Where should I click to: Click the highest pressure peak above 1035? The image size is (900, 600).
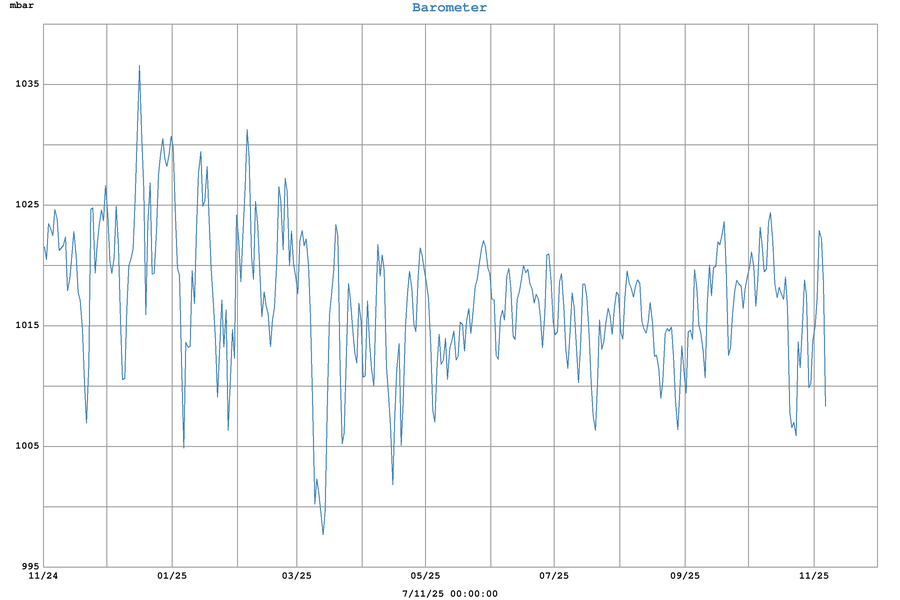[139, 66]
